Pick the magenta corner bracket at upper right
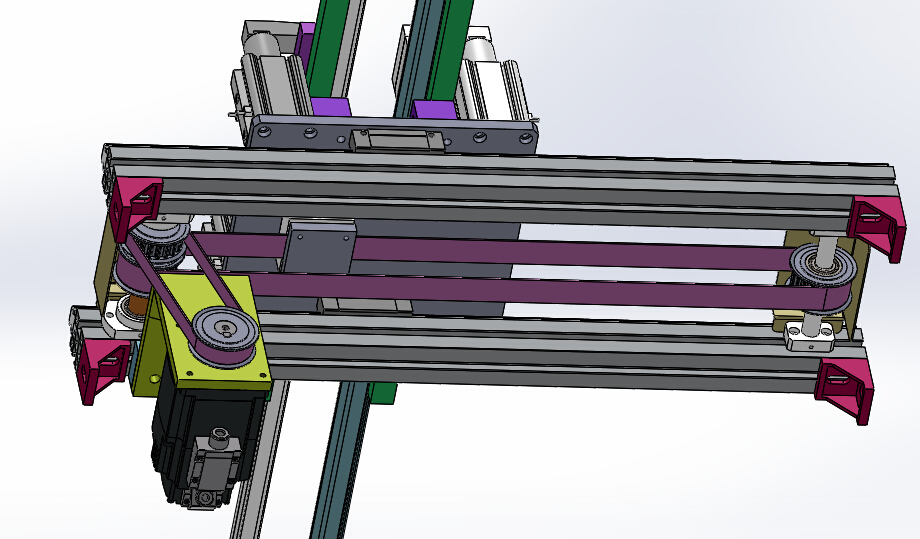The height and width of the screenshot is (539, 920). click(877, 228)
